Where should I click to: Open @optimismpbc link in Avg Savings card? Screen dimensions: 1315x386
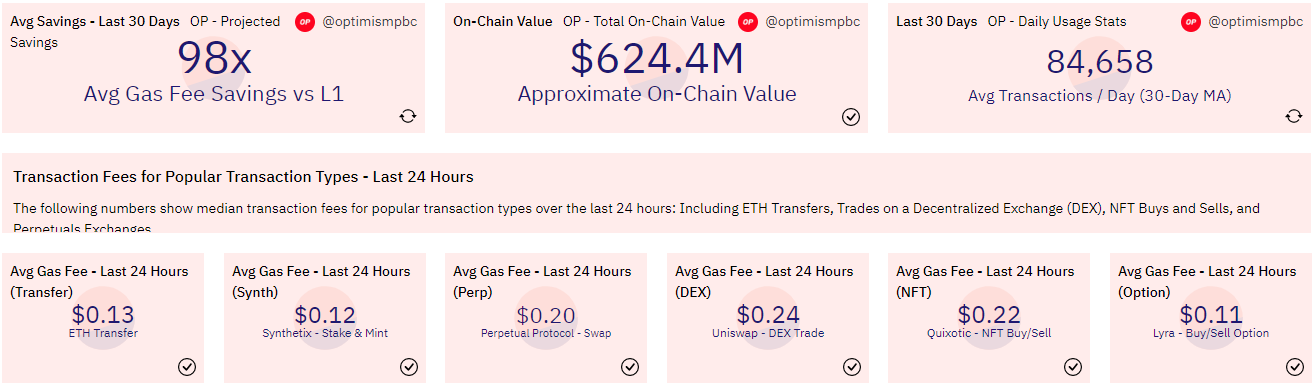tap(370, 21)
